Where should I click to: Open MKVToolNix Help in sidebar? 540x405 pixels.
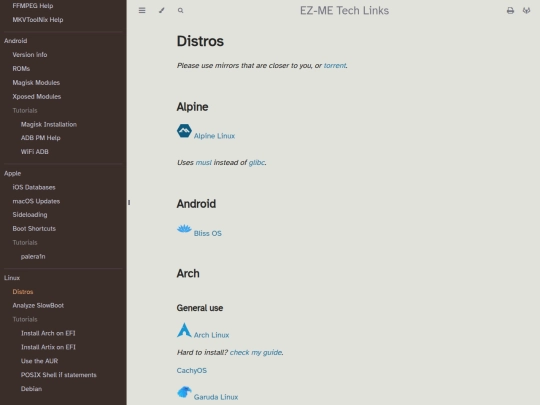pyautogui.click(x=38, y=20)
